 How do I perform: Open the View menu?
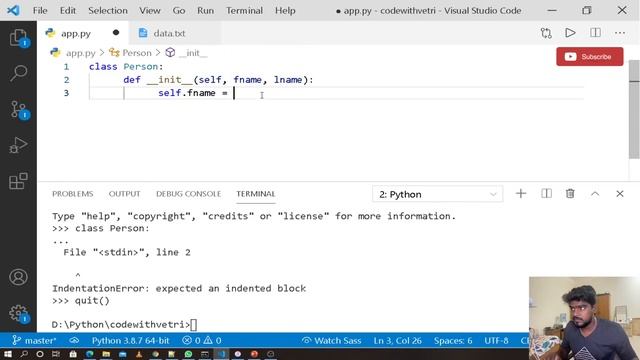point(150,10)
